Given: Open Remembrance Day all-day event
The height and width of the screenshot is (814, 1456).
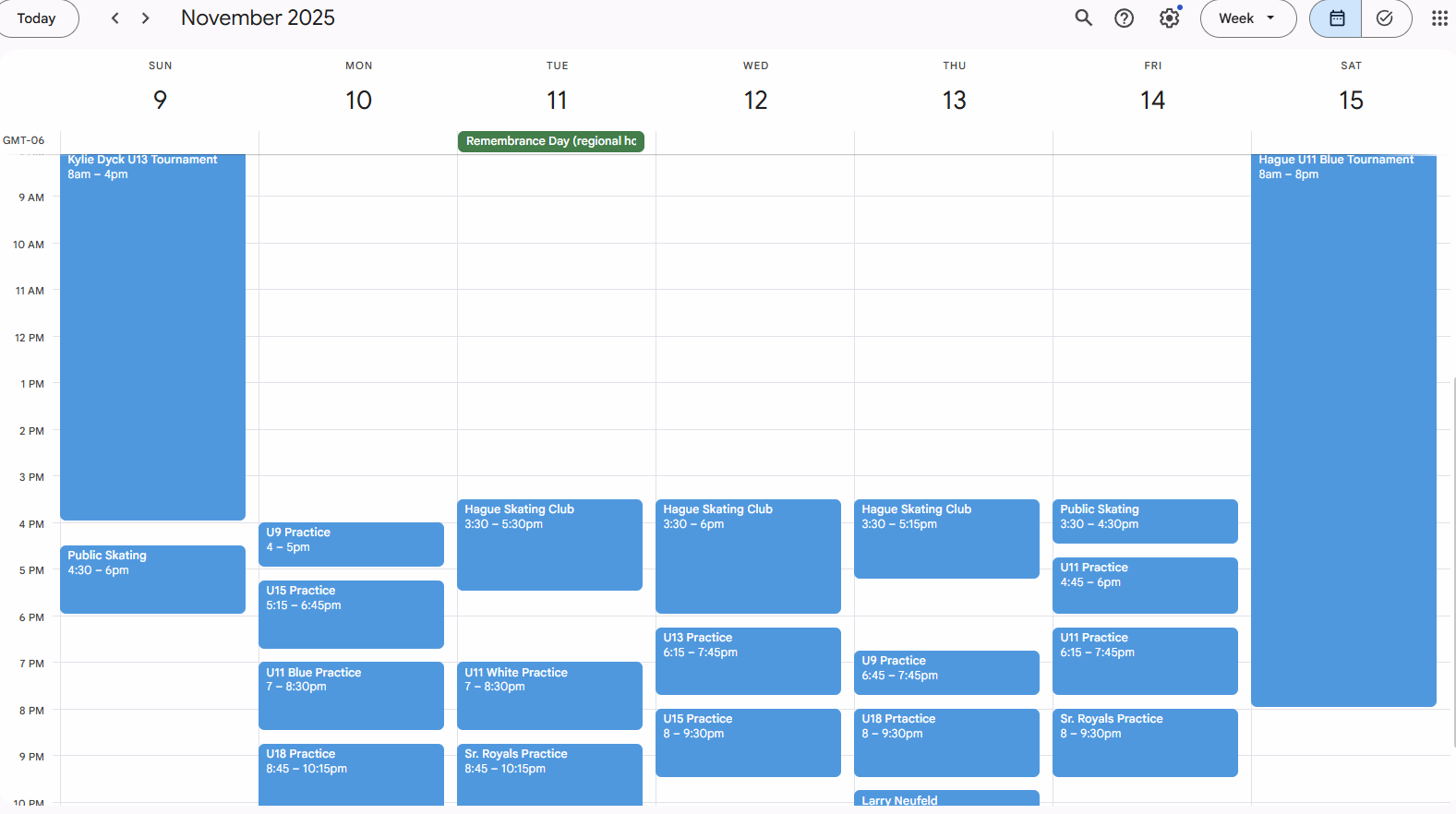Looking at the screenshot, I should (x=551, y=141).
